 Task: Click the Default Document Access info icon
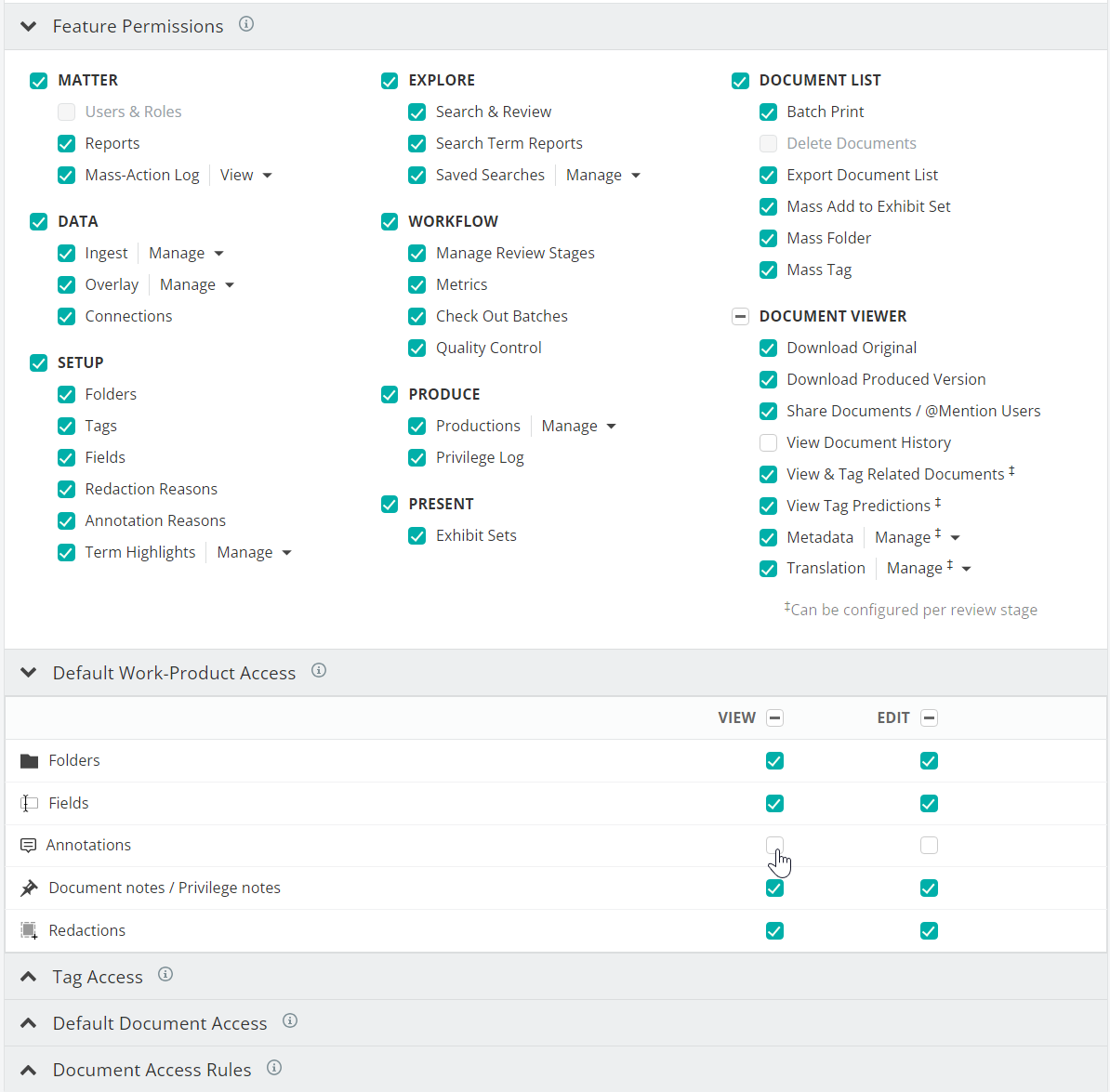(x=289, y=1020)
